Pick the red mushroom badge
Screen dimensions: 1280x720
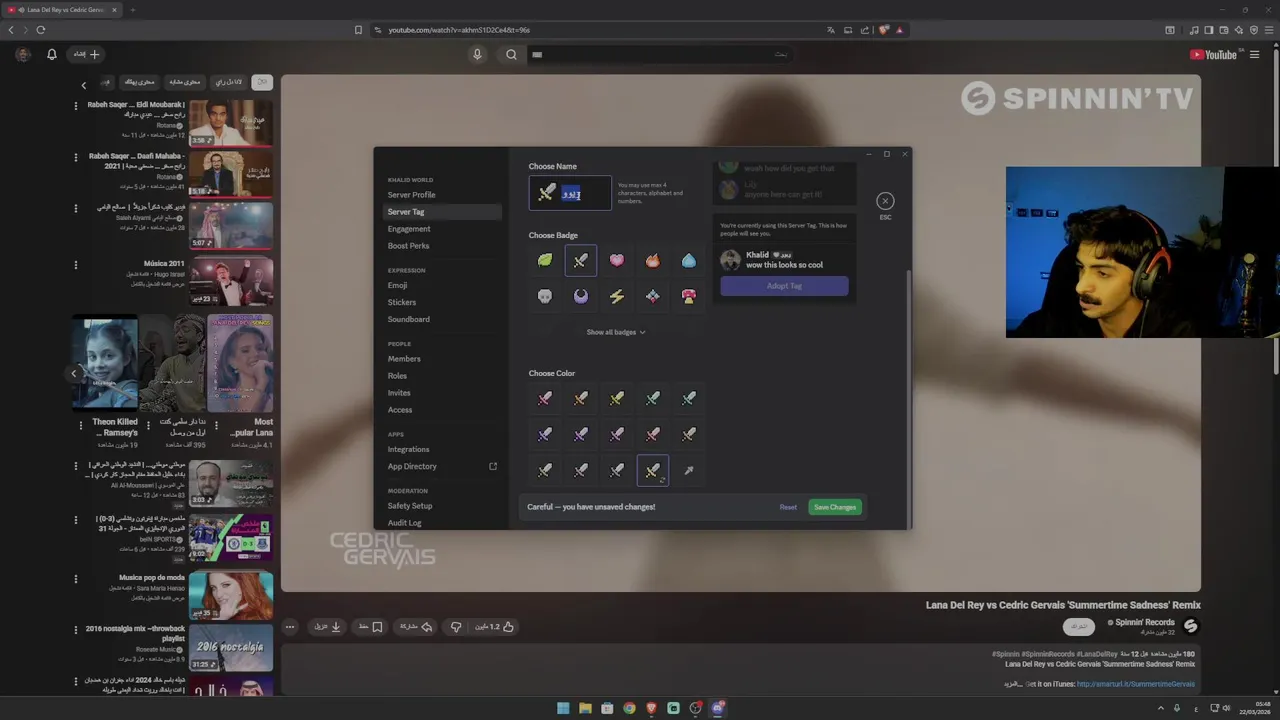click(x=689, y=296)
